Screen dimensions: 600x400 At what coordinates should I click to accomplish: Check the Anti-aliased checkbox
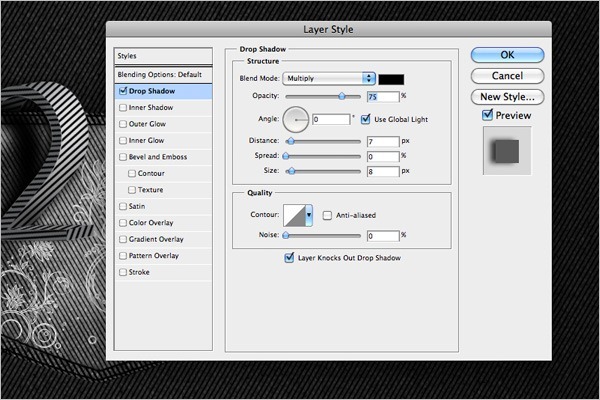tap(327, 216)
